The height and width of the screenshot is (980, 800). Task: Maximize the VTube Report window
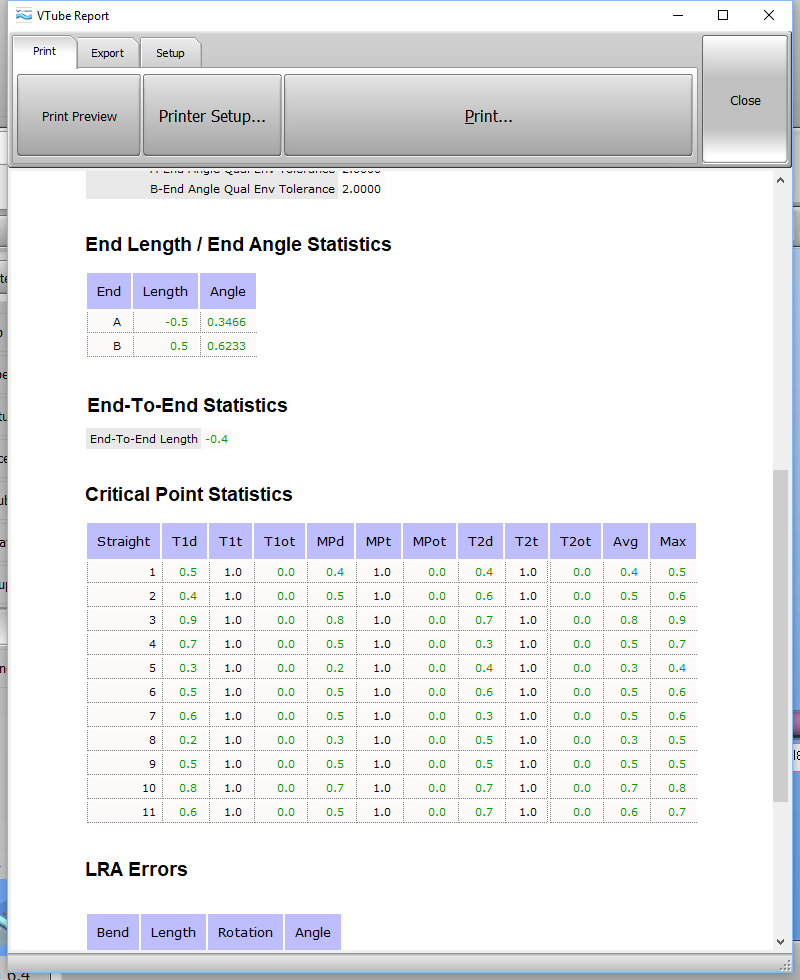pos(723,16)
